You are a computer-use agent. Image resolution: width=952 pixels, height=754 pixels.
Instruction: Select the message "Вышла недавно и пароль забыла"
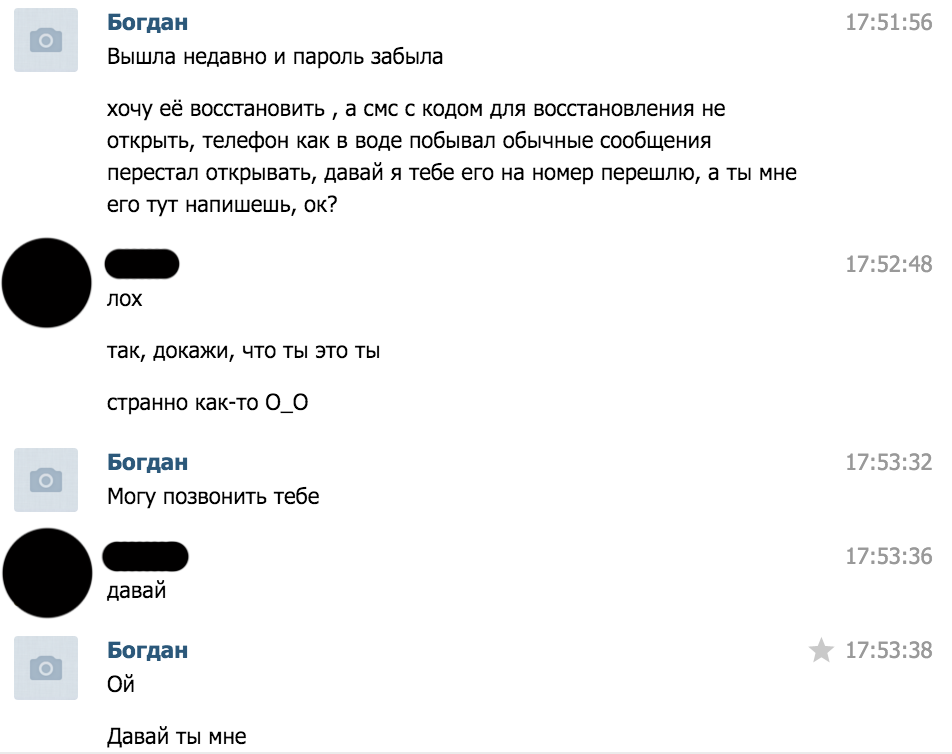tap(275, 57)
